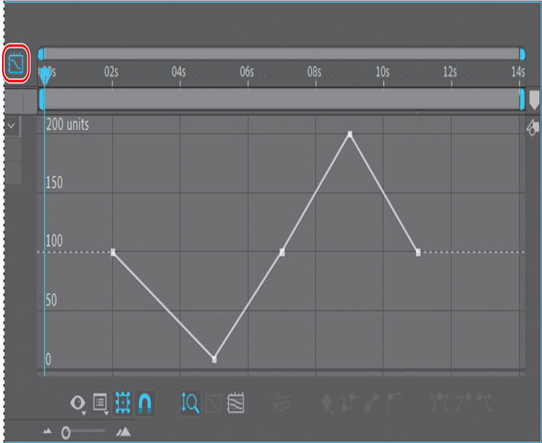Viewport: 542px width, 443px height.
Task: Toggle Auto-zoom graph height
Action: [190, 403]
